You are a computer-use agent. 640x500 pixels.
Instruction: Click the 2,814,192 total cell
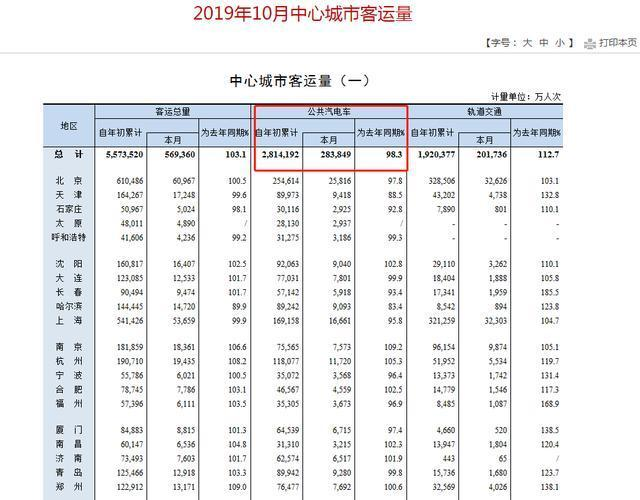click(x=280, y=155)
